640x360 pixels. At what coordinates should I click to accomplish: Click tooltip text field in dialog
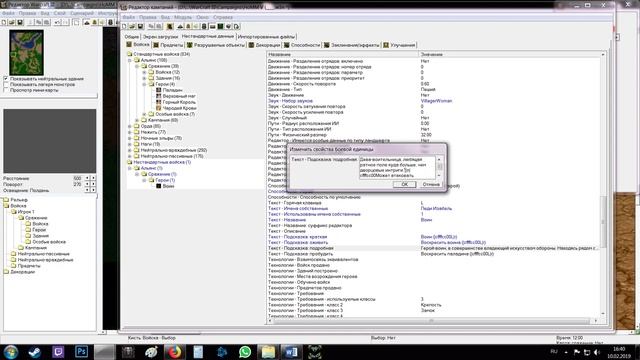tap(397, 167)
